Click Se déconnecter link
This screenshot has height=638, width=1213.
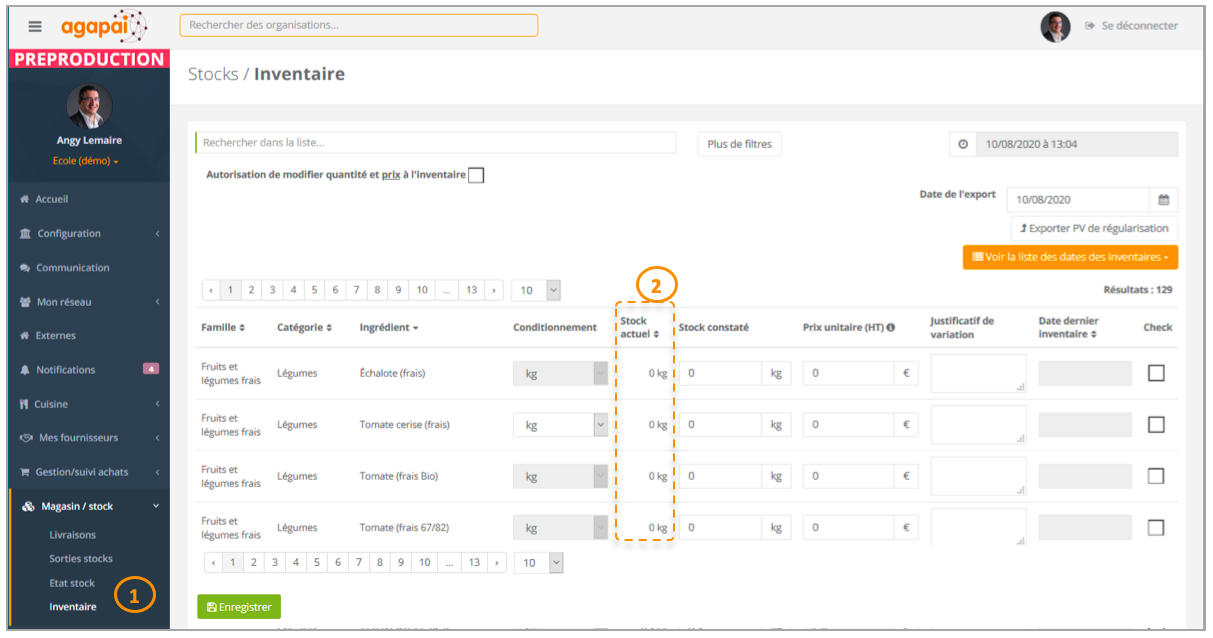tap(1131, 26)
